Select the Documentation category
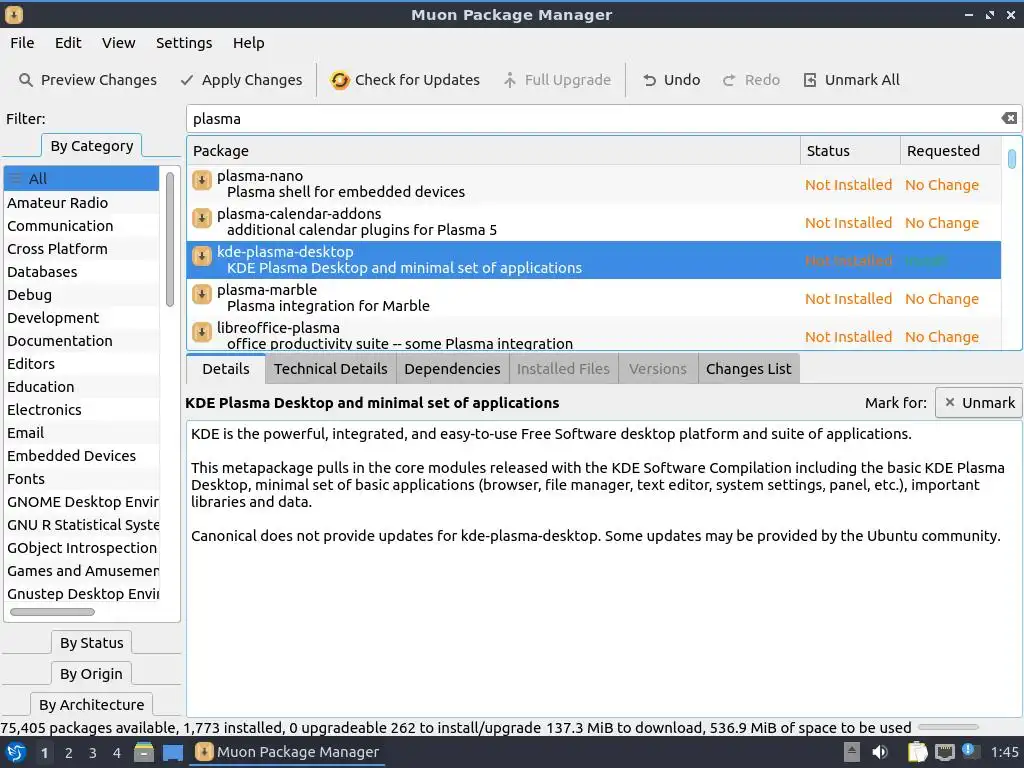 [x=82, y=341]
